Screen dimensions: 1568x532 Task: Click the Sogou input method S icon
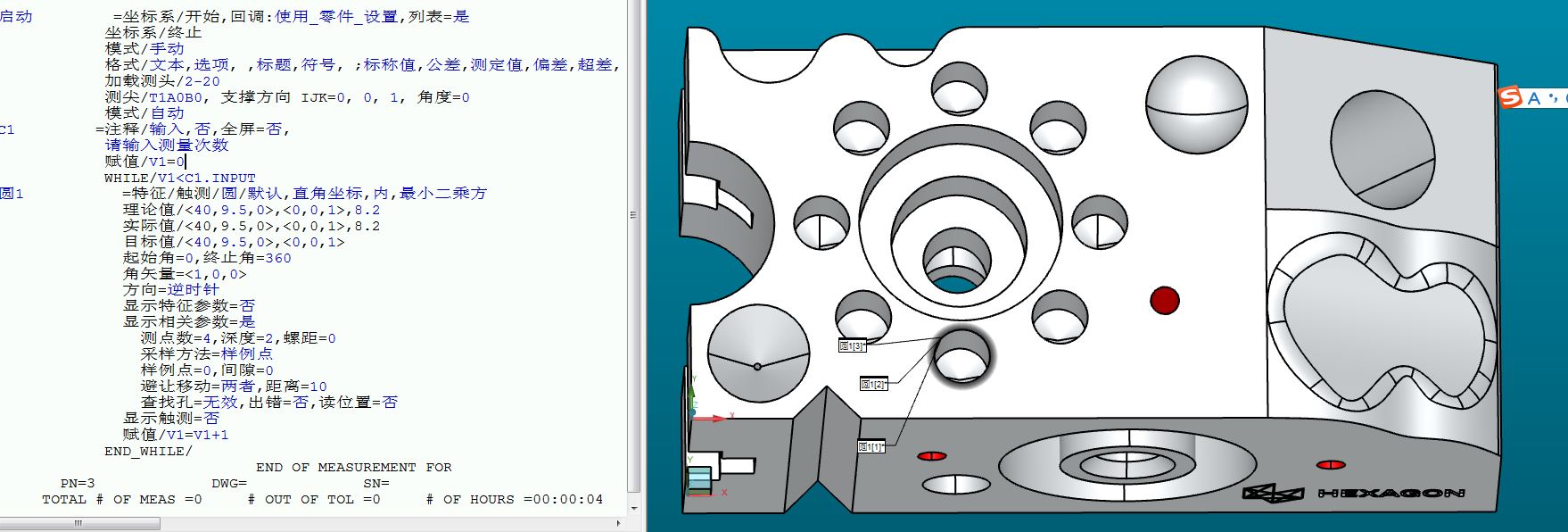click(1510, 97)
